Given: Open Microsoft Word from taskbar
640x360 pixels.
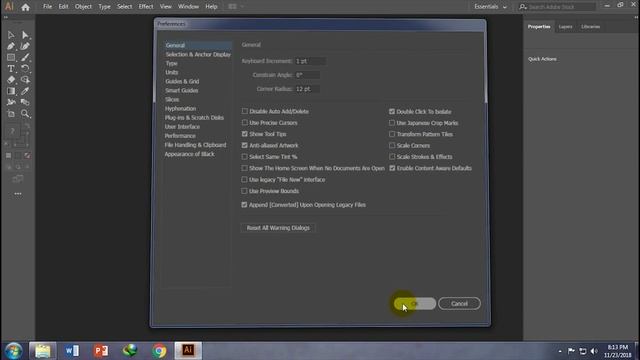Looking at the screenshot, I should [72, 351].
